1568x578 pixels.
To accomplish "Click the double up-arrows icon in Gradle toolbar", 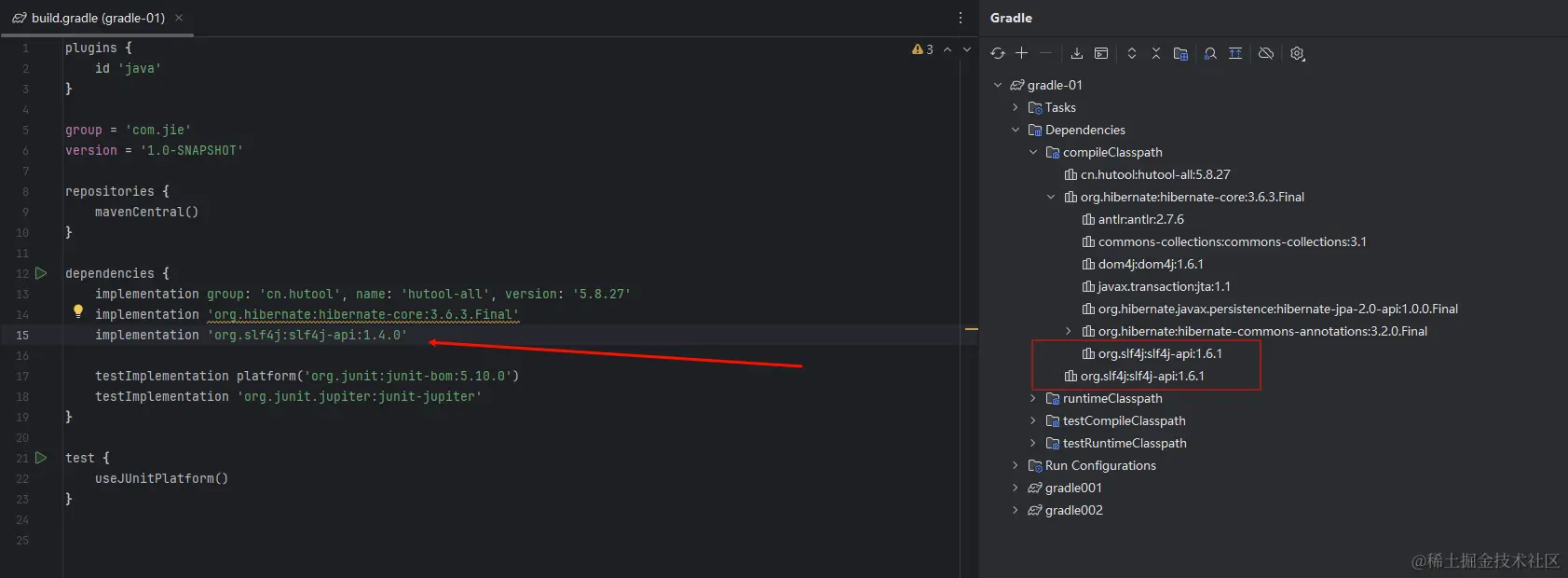I will click(x=1235, y=53).
